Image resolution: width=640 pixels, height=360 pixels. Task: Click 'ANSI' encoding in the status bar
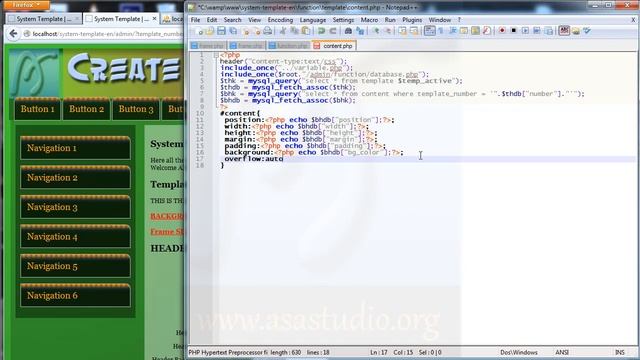tap(562, 352)
